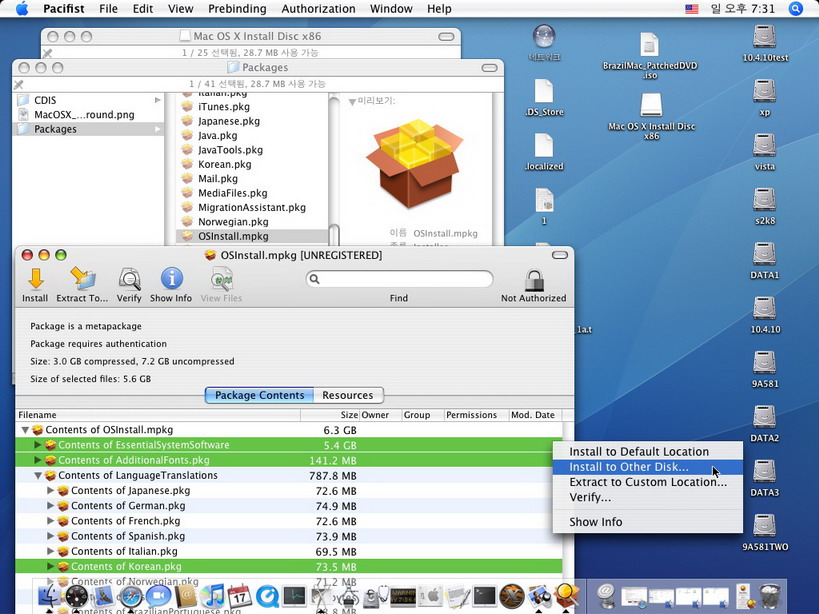Viewport: 819px width, 614px height.
Task: Click the Verify magnifier toolbar icon
Action: coord(129,279)
